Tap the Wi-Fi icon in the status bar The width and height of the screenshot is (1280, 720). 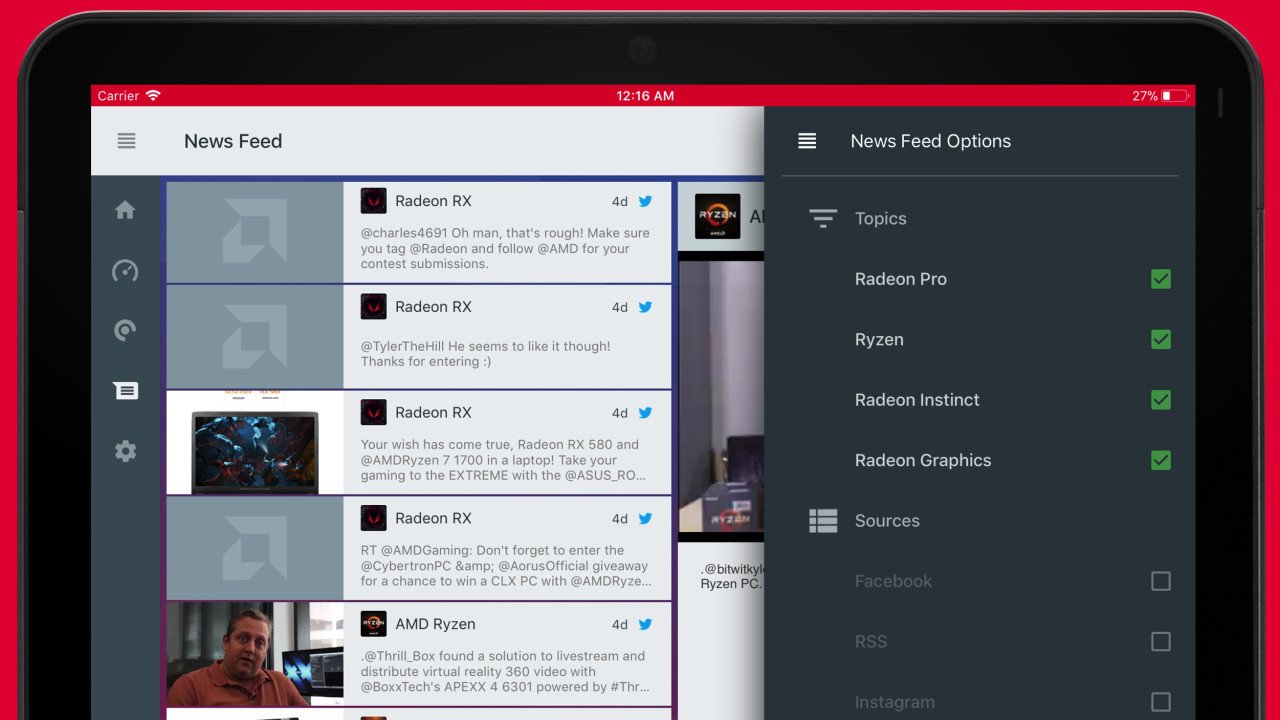coord(153,96)
